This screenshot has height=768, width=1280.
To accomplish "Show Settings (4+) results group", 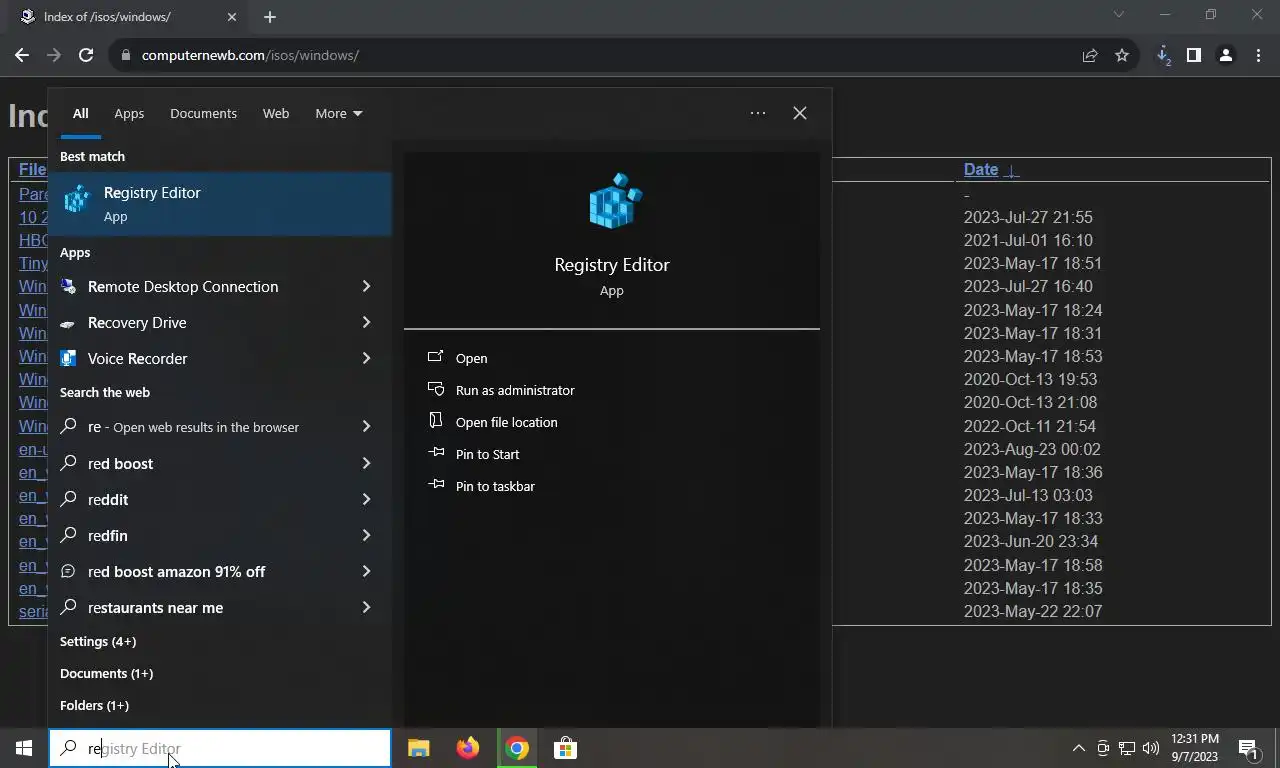I will pyautogui.click(x=98, y=641).
